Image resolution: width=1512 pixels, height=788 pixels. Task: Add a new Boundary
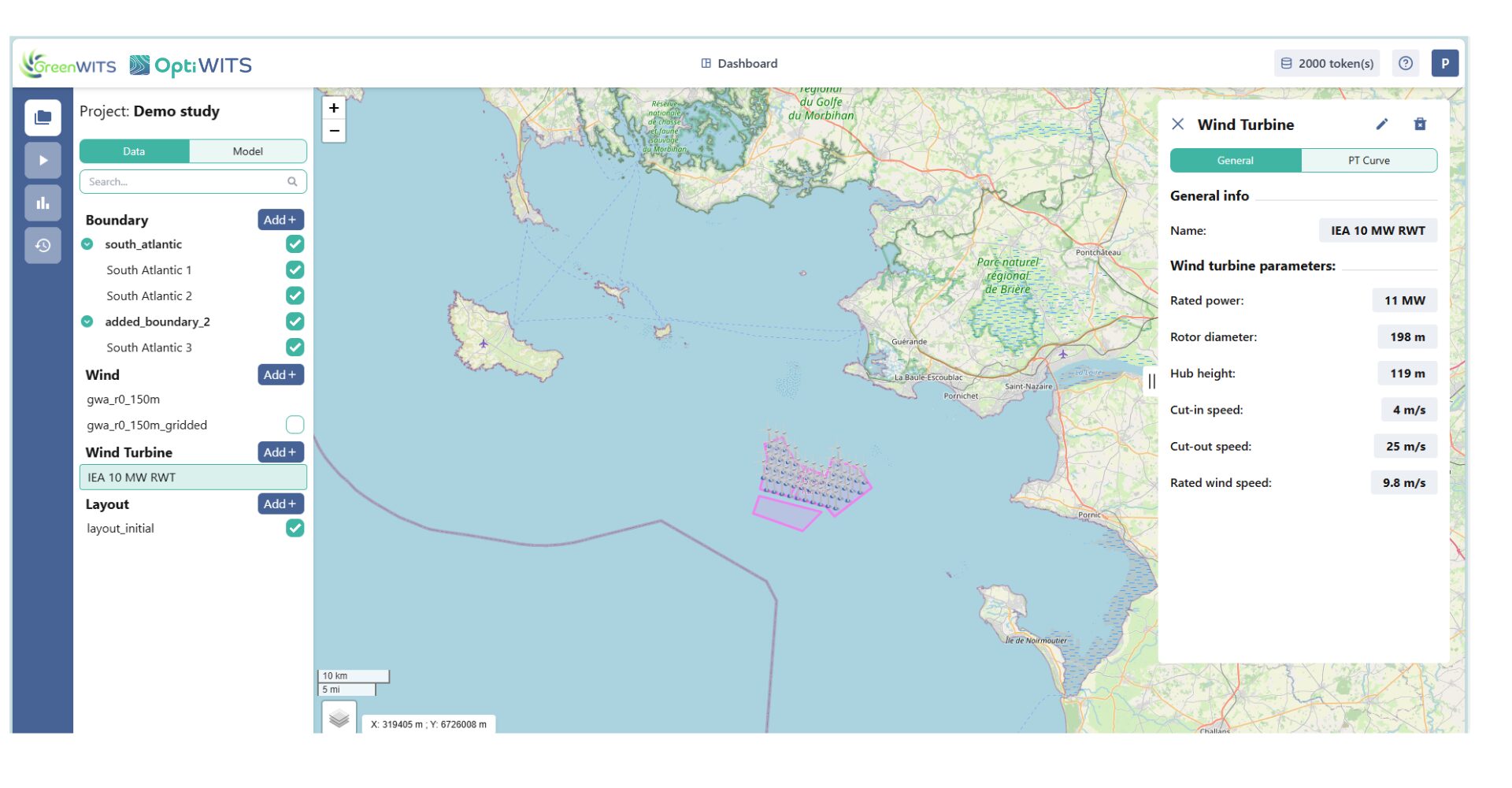[280, 220]
